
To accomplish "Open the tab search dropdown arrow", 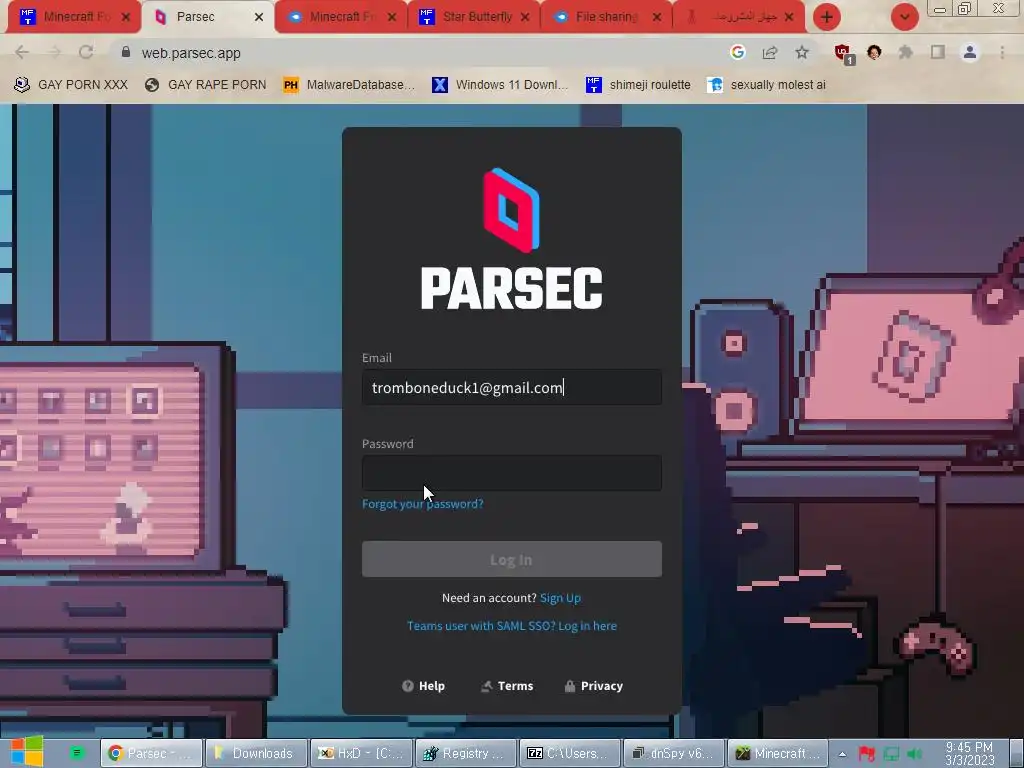I will [x=904, y=17].
